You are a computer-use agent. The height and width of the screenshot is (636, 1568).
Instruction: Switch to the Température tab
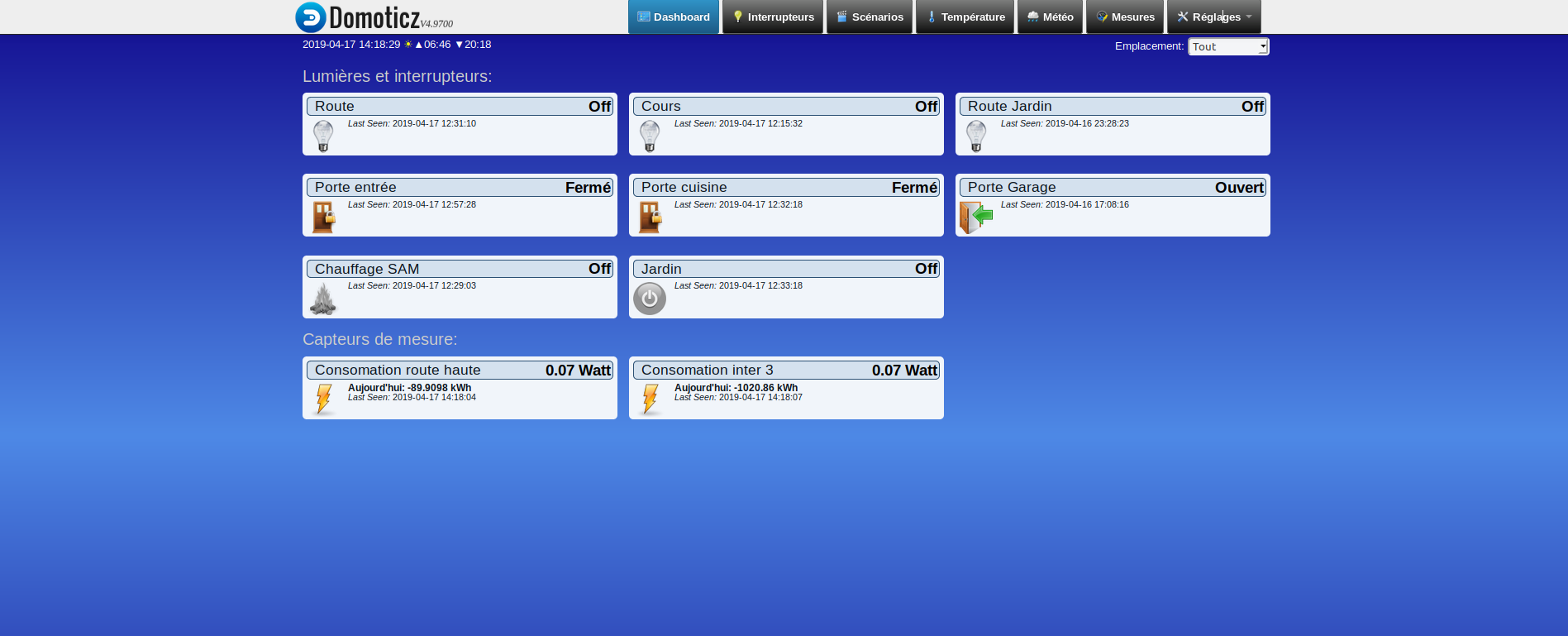965,17
